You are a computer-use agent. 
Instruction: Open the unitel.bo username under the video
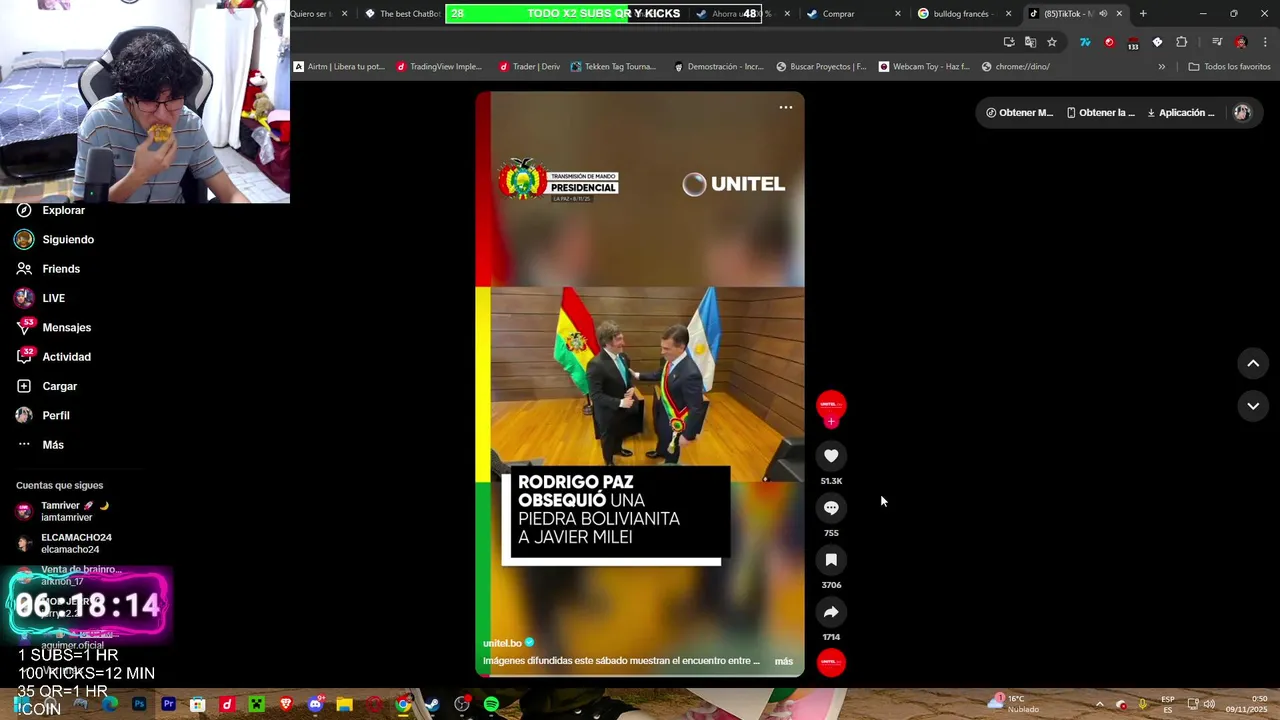point(502,643)
